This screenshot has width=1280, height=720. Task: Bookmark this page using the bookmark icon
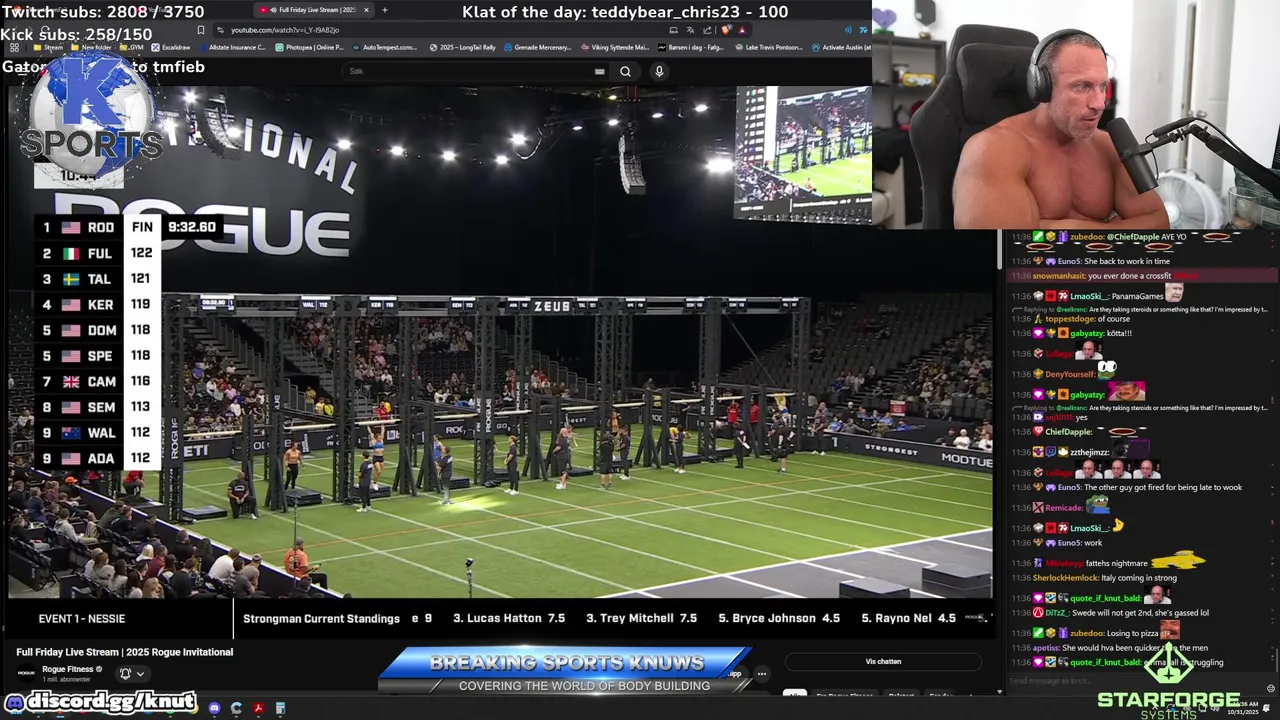[x=201, y=30]
